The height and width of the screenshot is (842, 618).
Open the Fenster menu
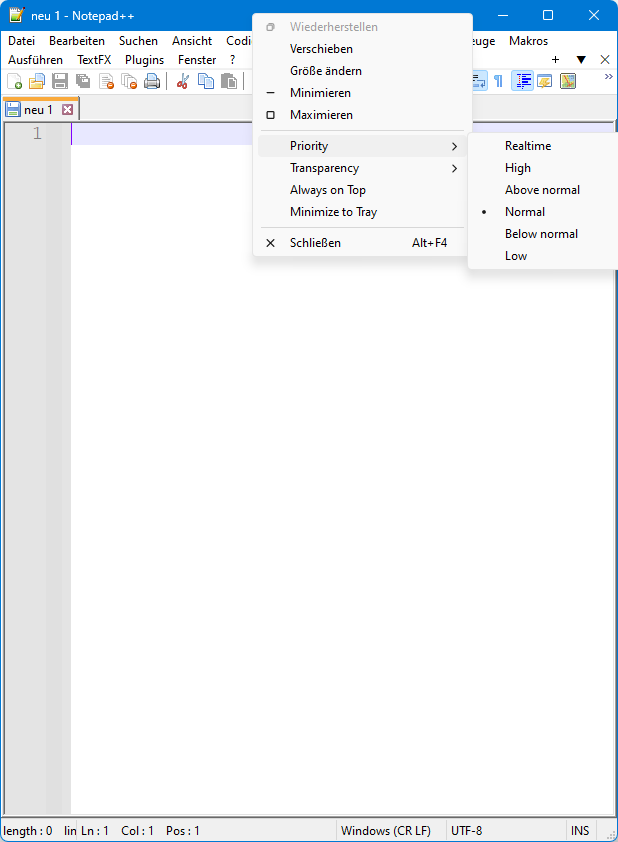(197, 60)
